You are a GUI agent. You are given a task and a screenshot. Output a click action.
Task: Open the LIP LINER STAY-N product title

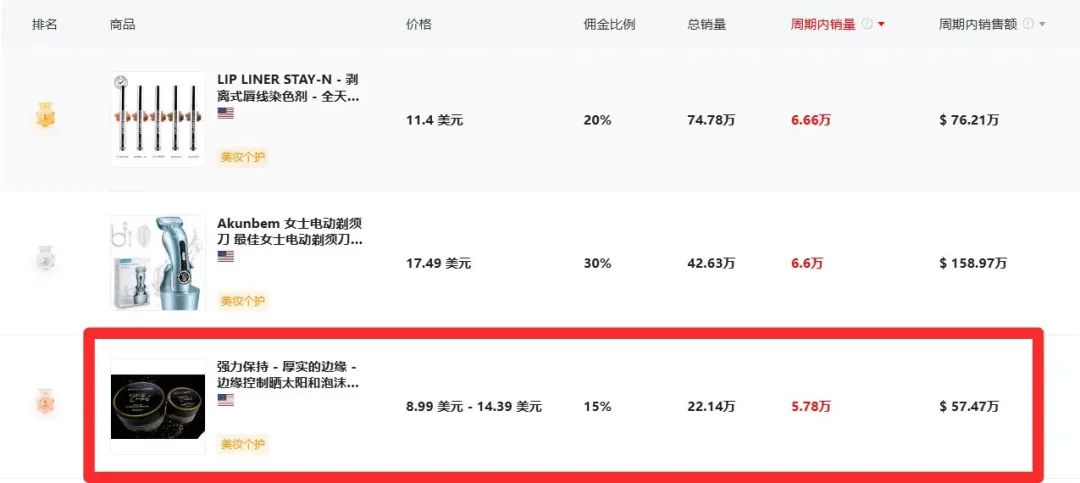pos(288,88)
